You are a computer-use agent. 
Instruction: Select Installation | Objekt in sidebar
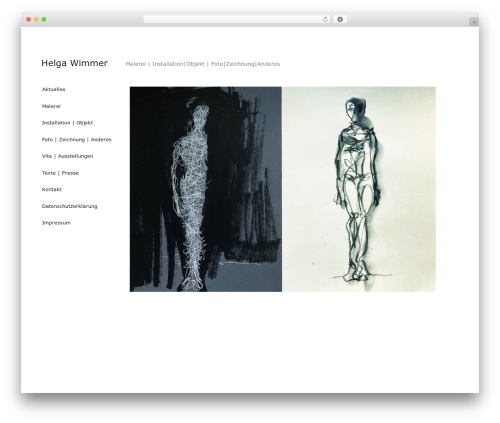pyautogui.click(x=67, y=123)
